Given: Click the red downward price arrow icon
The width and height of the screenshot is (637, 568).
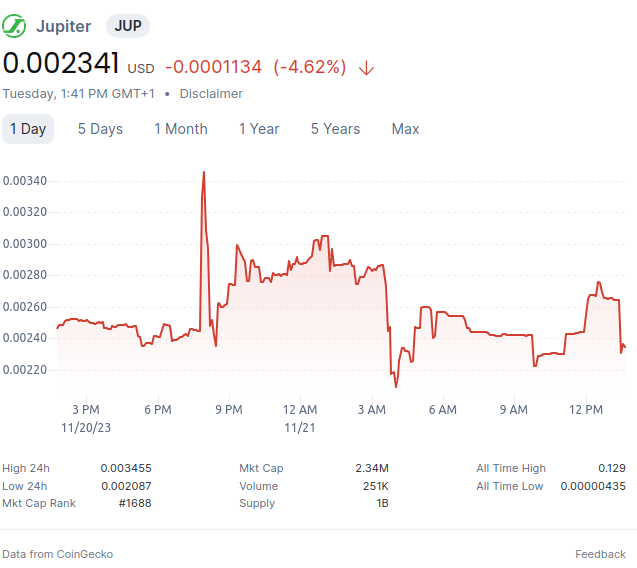Looking at the screenshot, I should (366, 68).
